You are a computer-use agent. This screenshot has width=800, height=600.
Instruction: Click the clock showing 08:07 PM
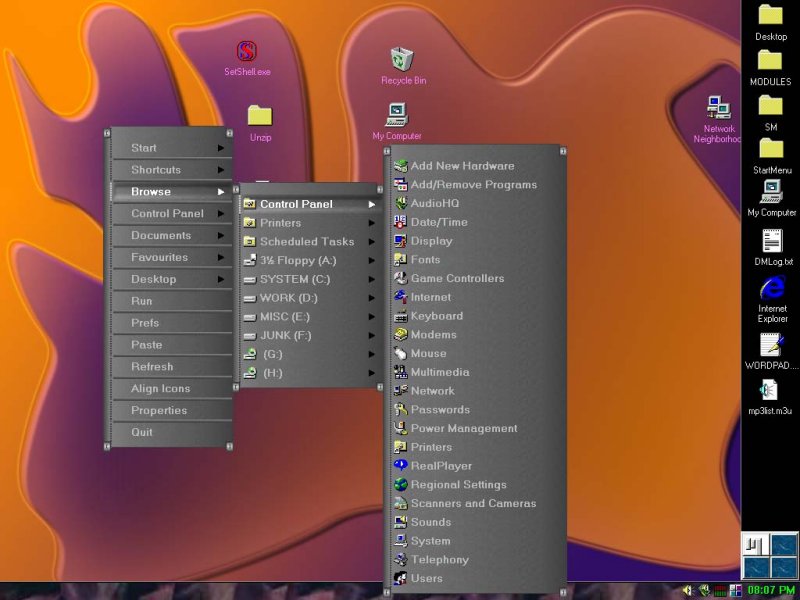click(x=771, y=591)
